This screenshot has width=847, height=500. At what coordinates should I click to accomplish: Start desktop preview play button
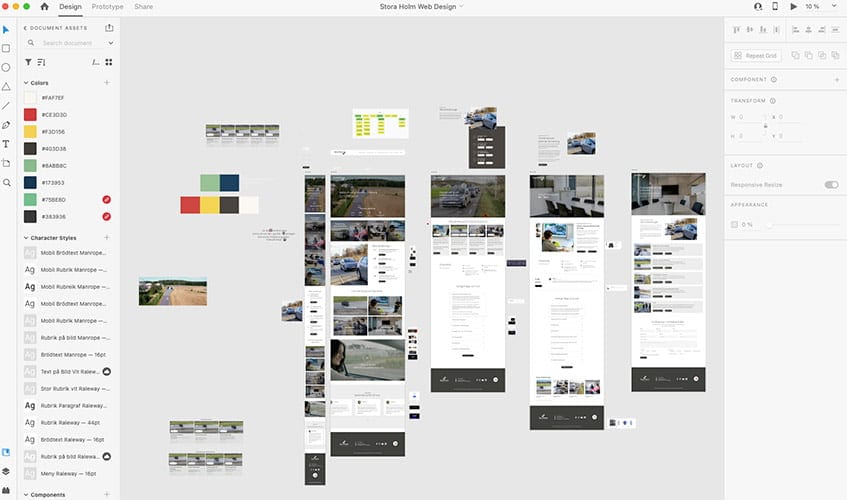(793, 6)
